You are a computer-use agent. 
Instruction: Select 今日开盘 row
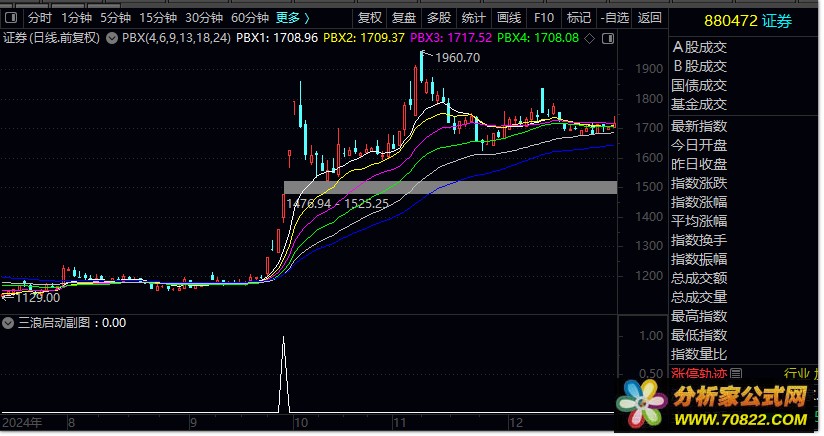tap(699, 145)
